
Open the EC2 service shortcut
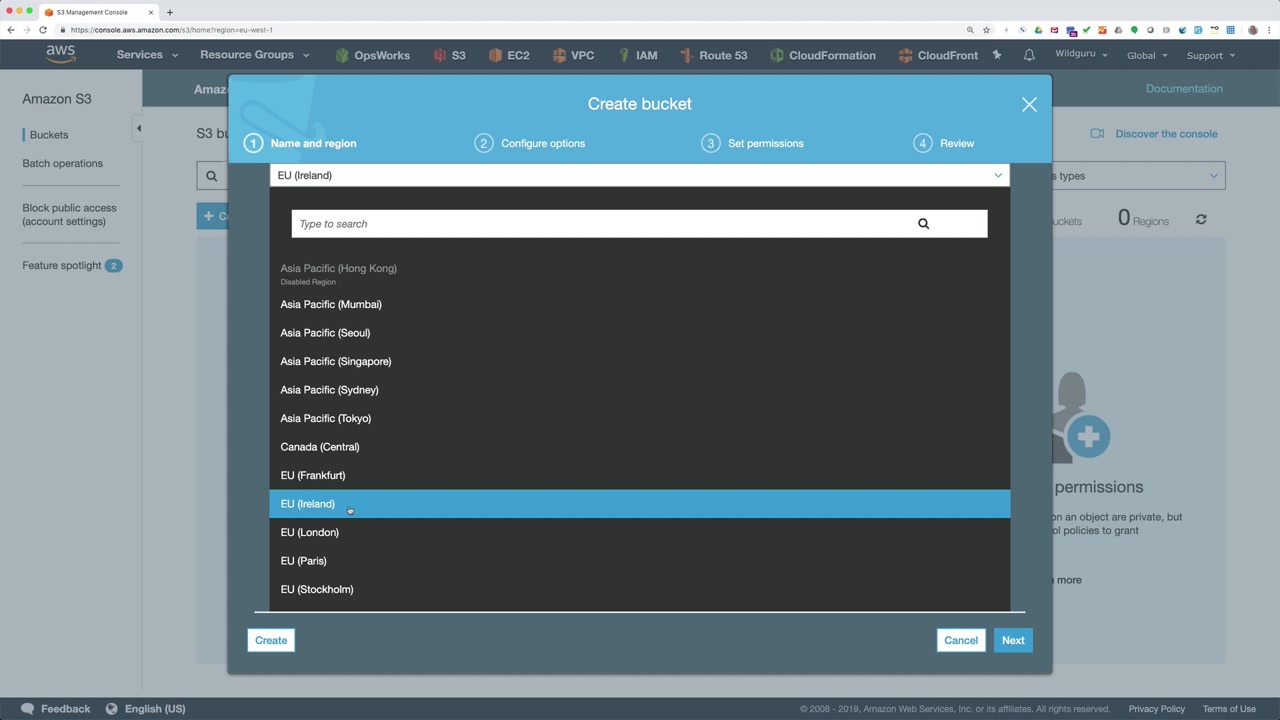[509, 55]
